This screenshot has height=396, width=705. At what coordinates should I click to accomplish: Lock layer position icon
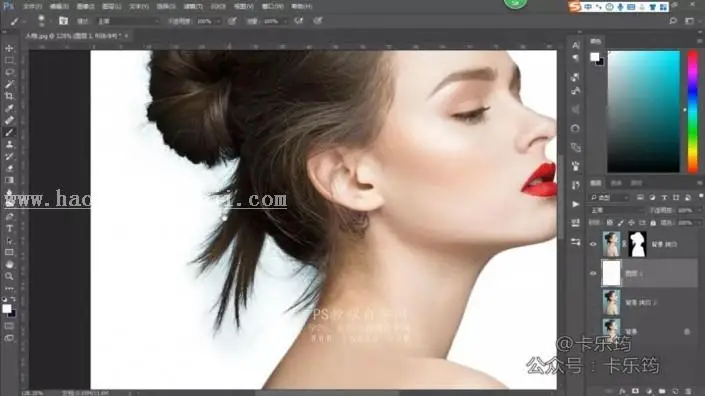click(x=631, y=222)
